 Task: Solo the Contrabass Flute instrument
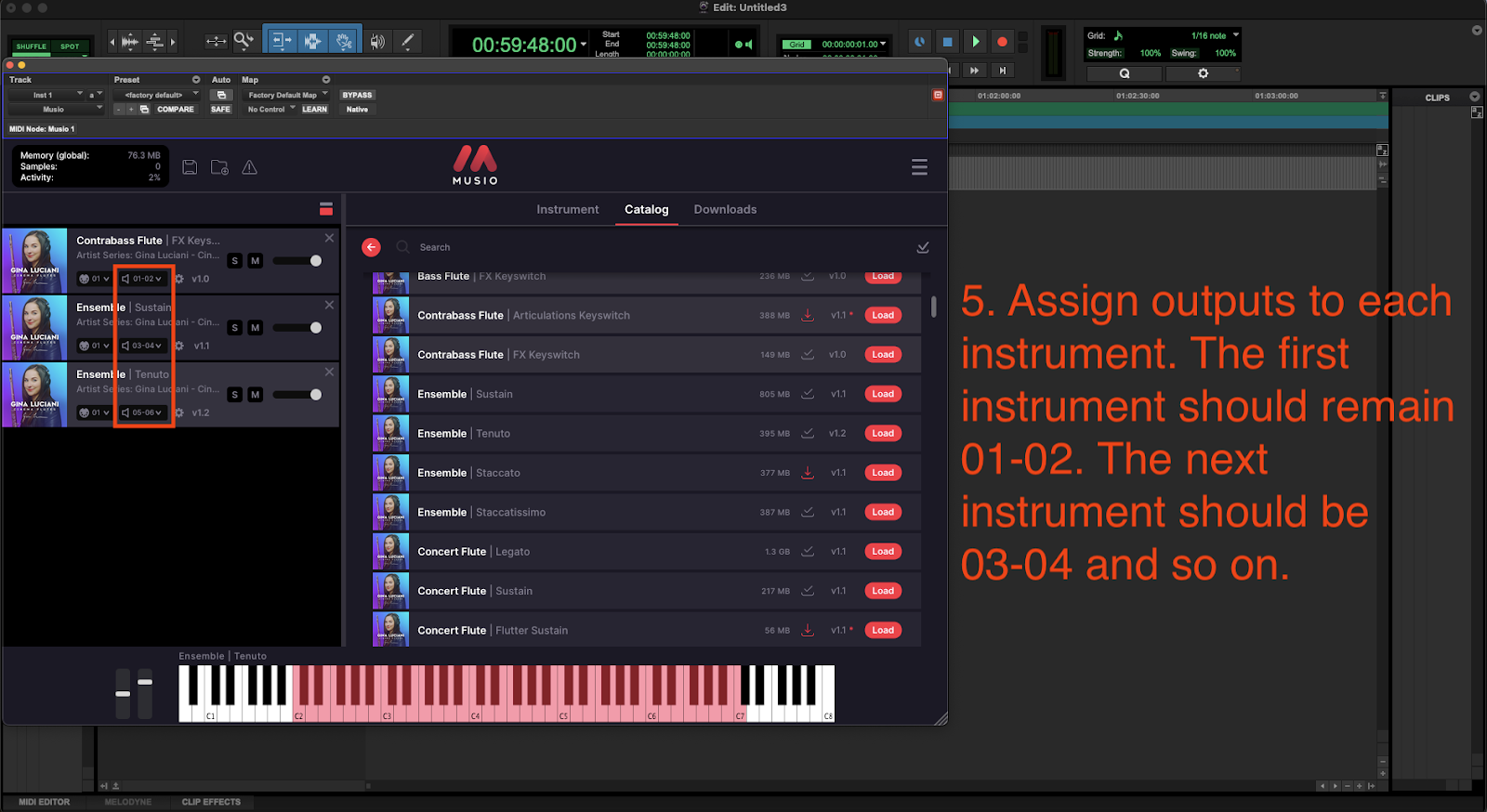[x=235, y=261]
